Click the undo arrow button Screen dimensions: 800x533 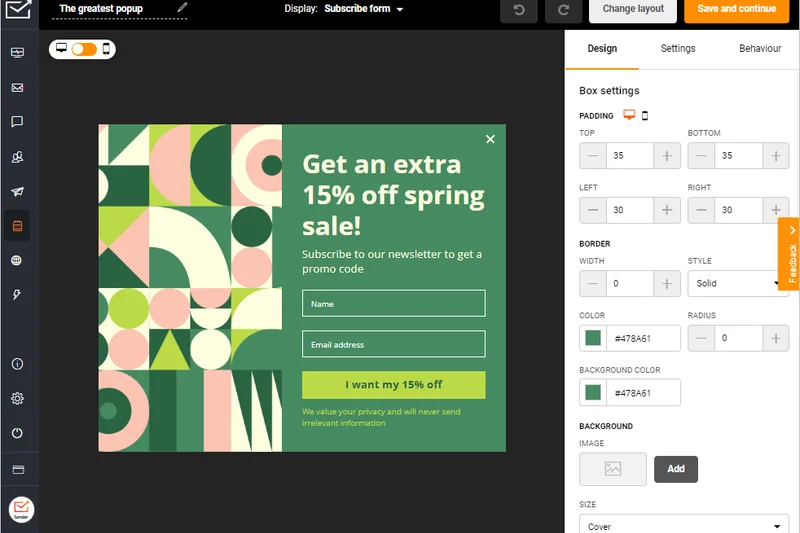(x=518, y=10)
